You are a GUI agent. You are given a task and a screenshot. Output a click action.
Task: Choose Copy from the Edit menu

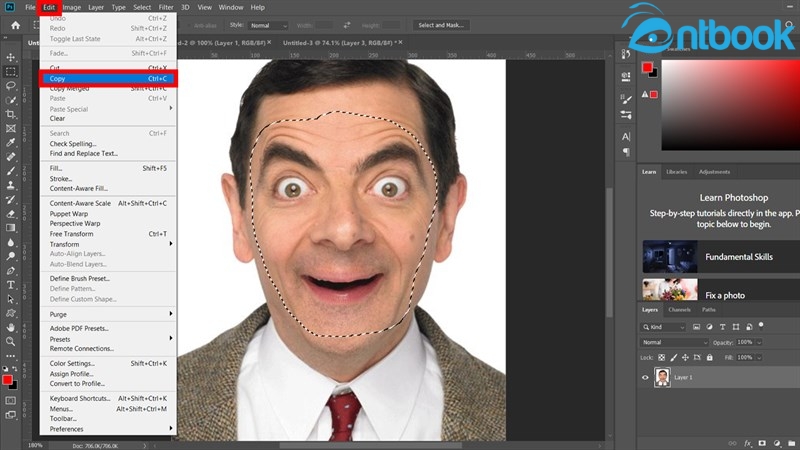pyautogui.click(x=108, y=79)
